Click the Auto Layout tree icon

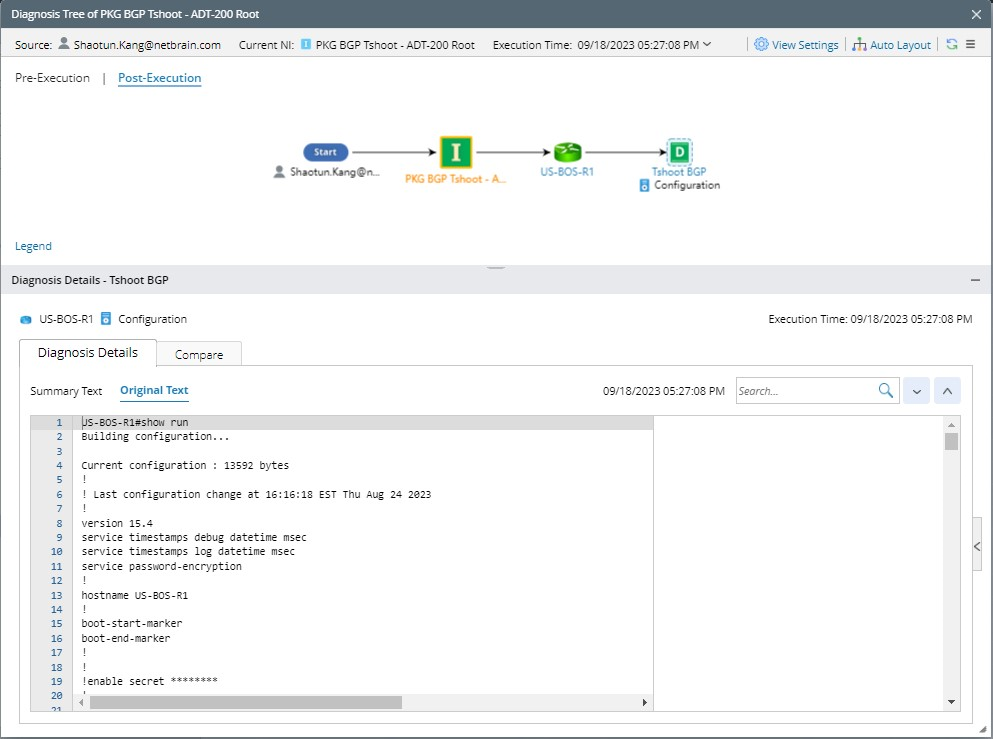tap(859, 44)
